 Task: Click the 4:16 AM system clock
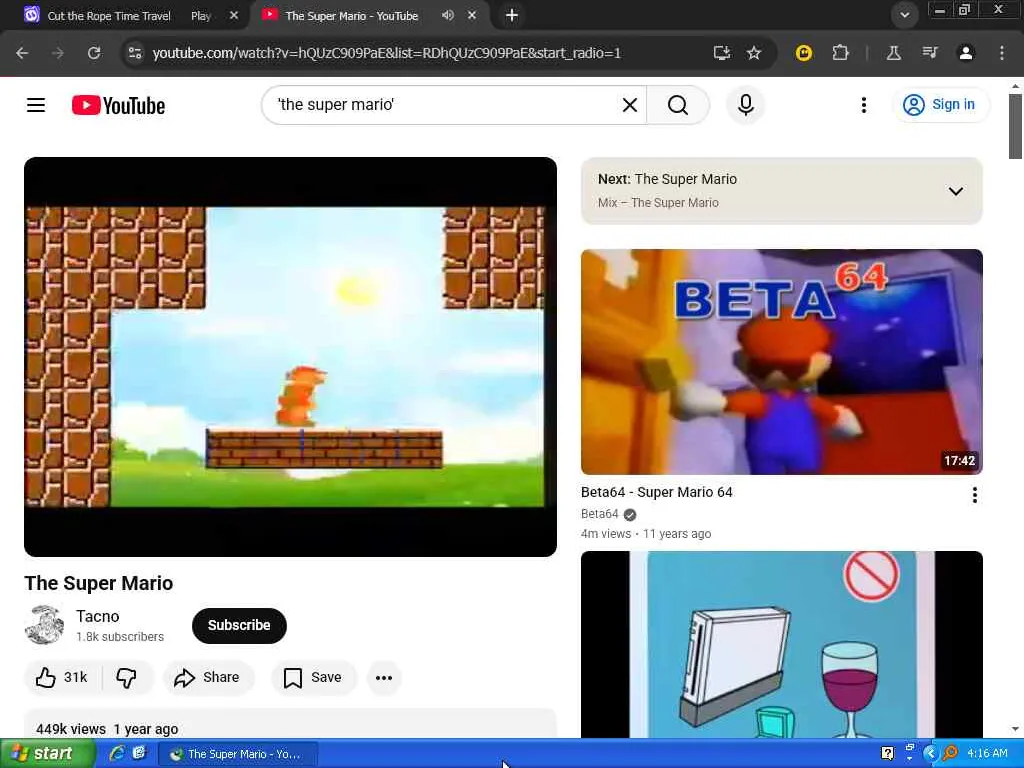pos(987,753)
